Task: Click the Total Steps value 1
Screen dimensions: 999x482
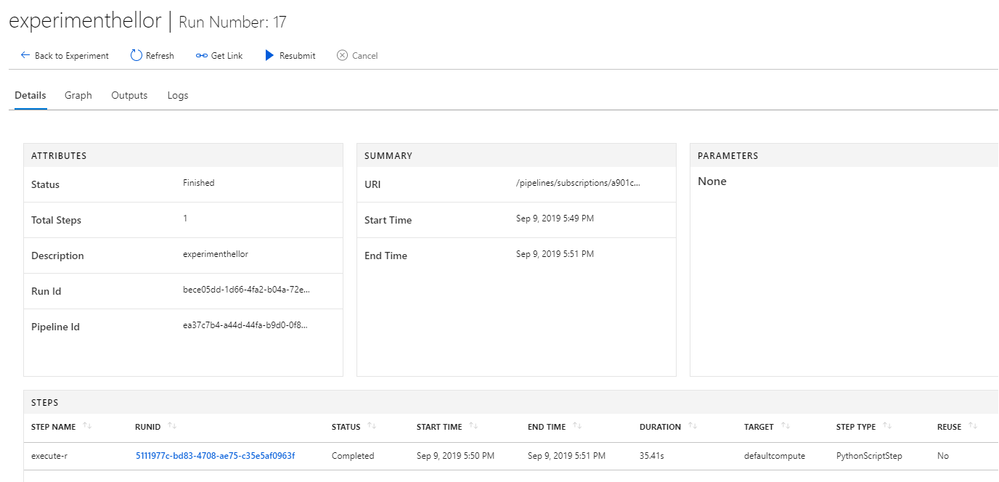Action: click(x=185, y=218)
